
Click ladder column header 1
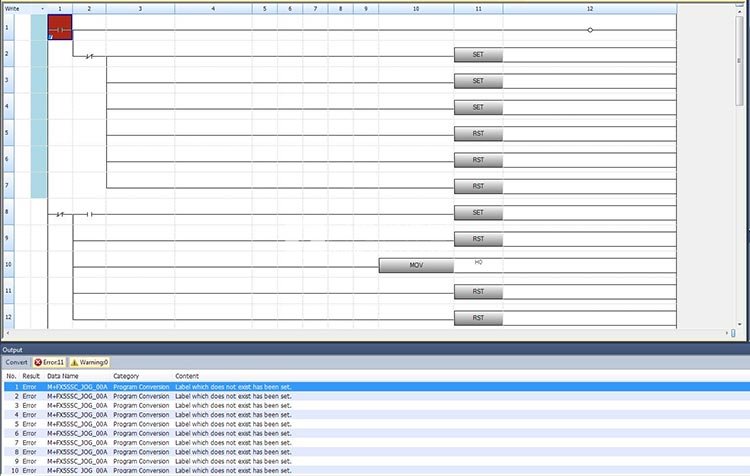click(x=60, y=9)
